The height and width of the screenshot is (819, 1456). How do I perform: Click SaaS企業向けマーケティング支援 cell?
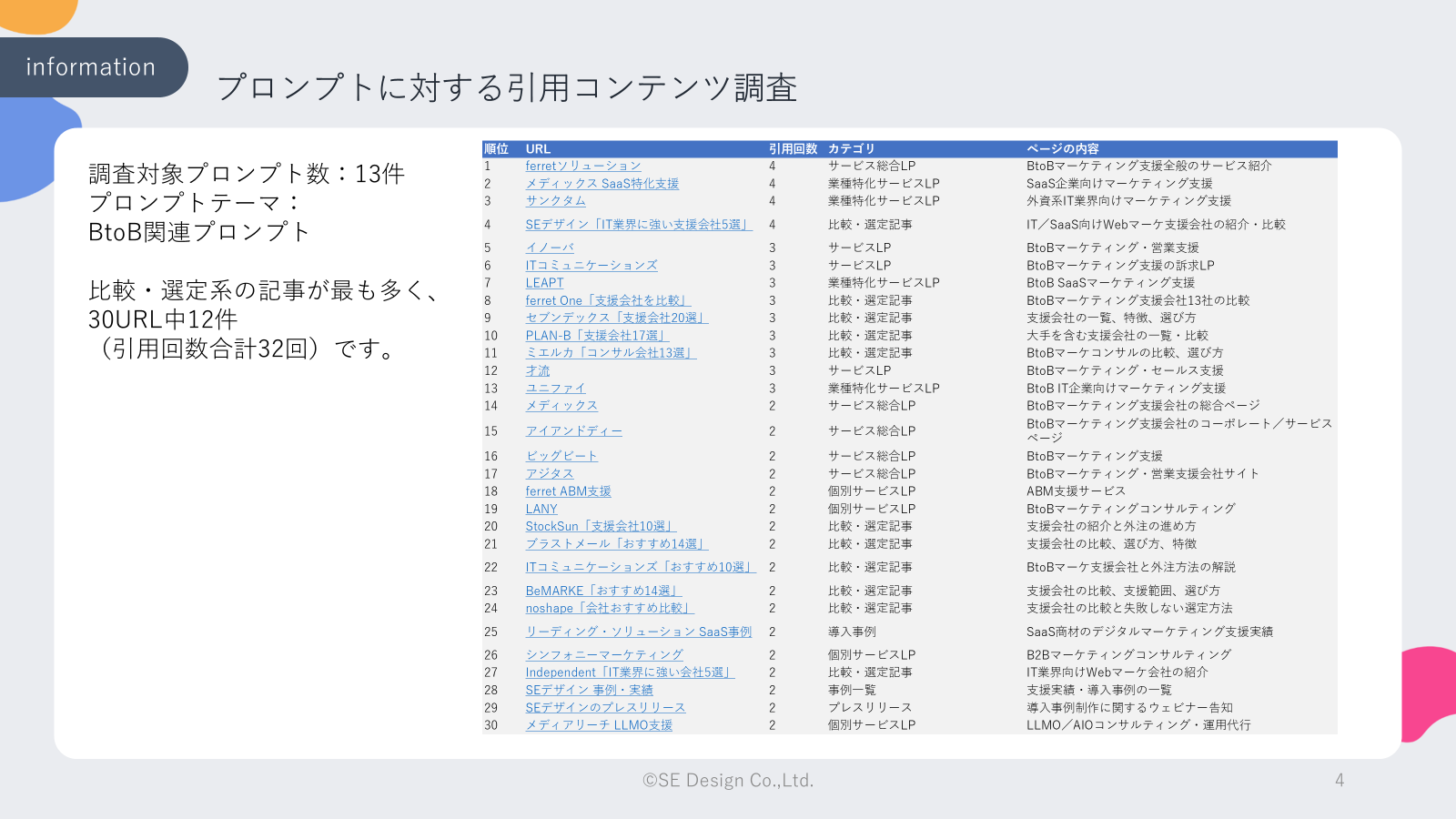coord(1119,183)
